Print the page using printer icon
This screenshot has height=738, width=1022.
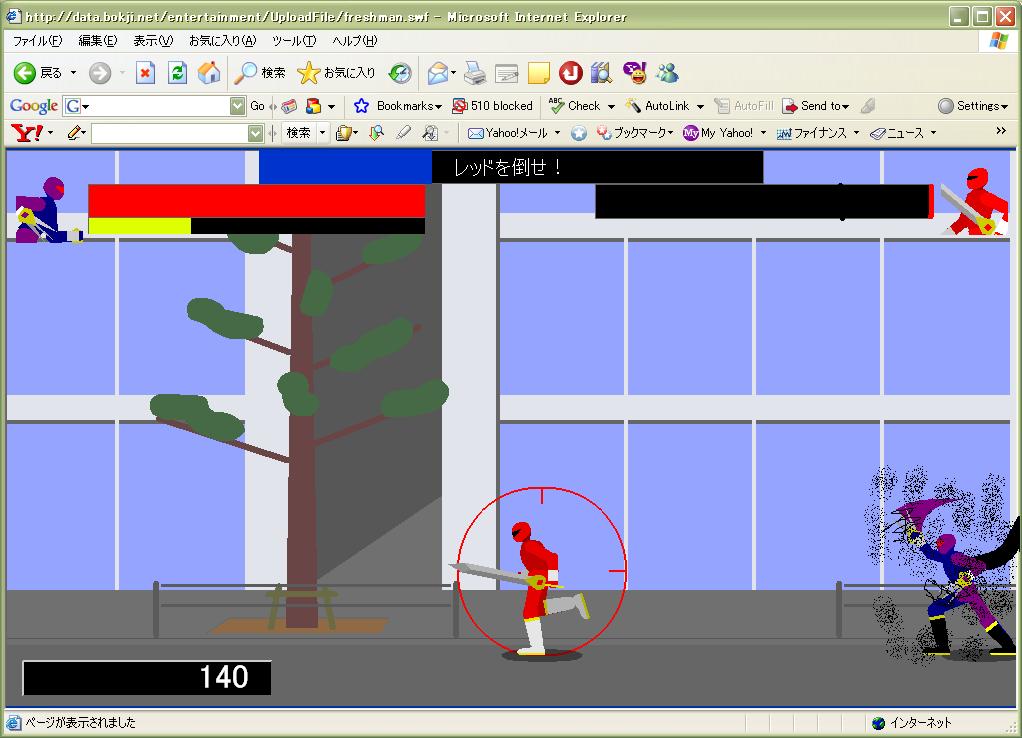tap(475, 73)
